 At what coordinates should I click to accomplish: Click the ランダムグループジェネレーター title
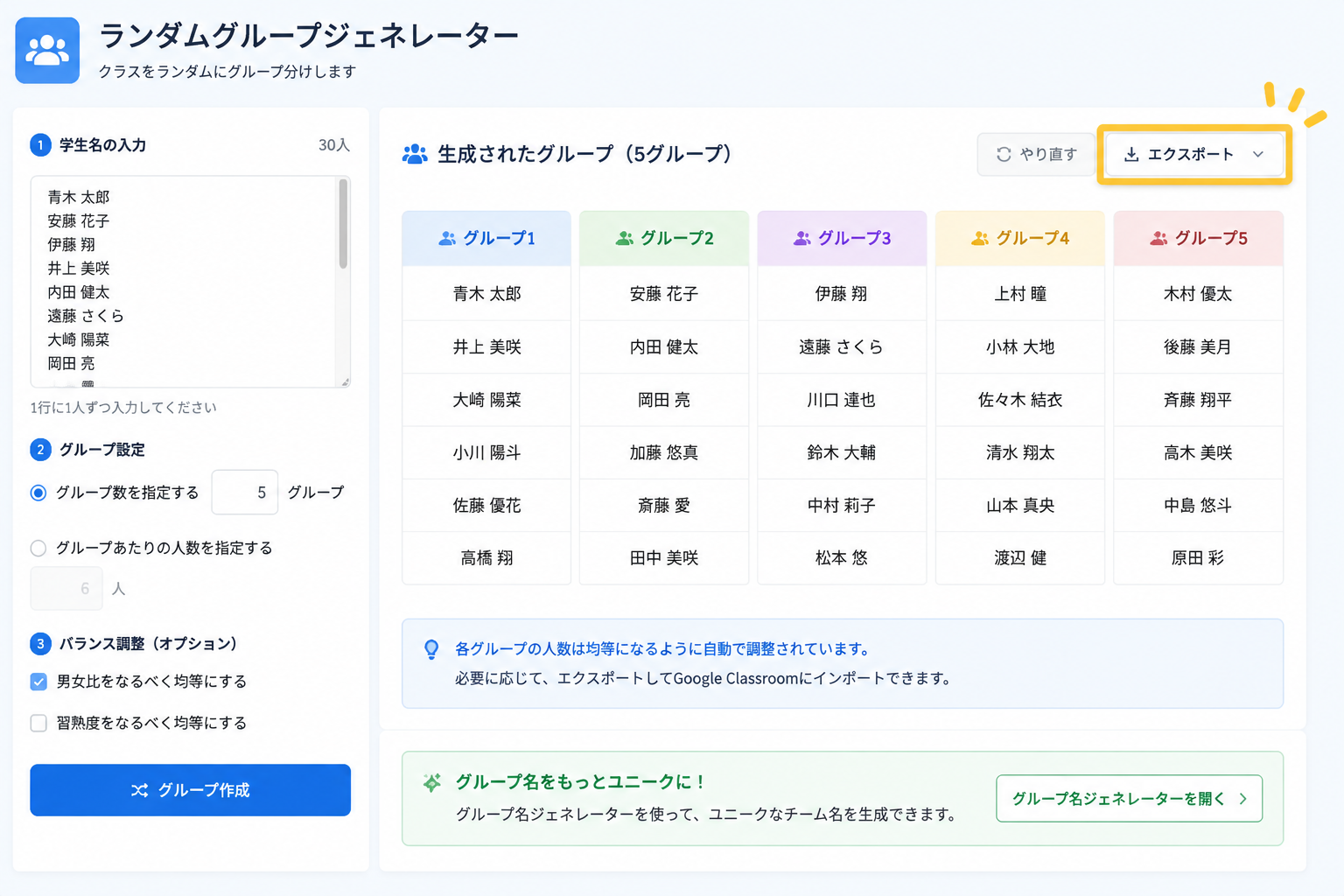coord(309,36)
